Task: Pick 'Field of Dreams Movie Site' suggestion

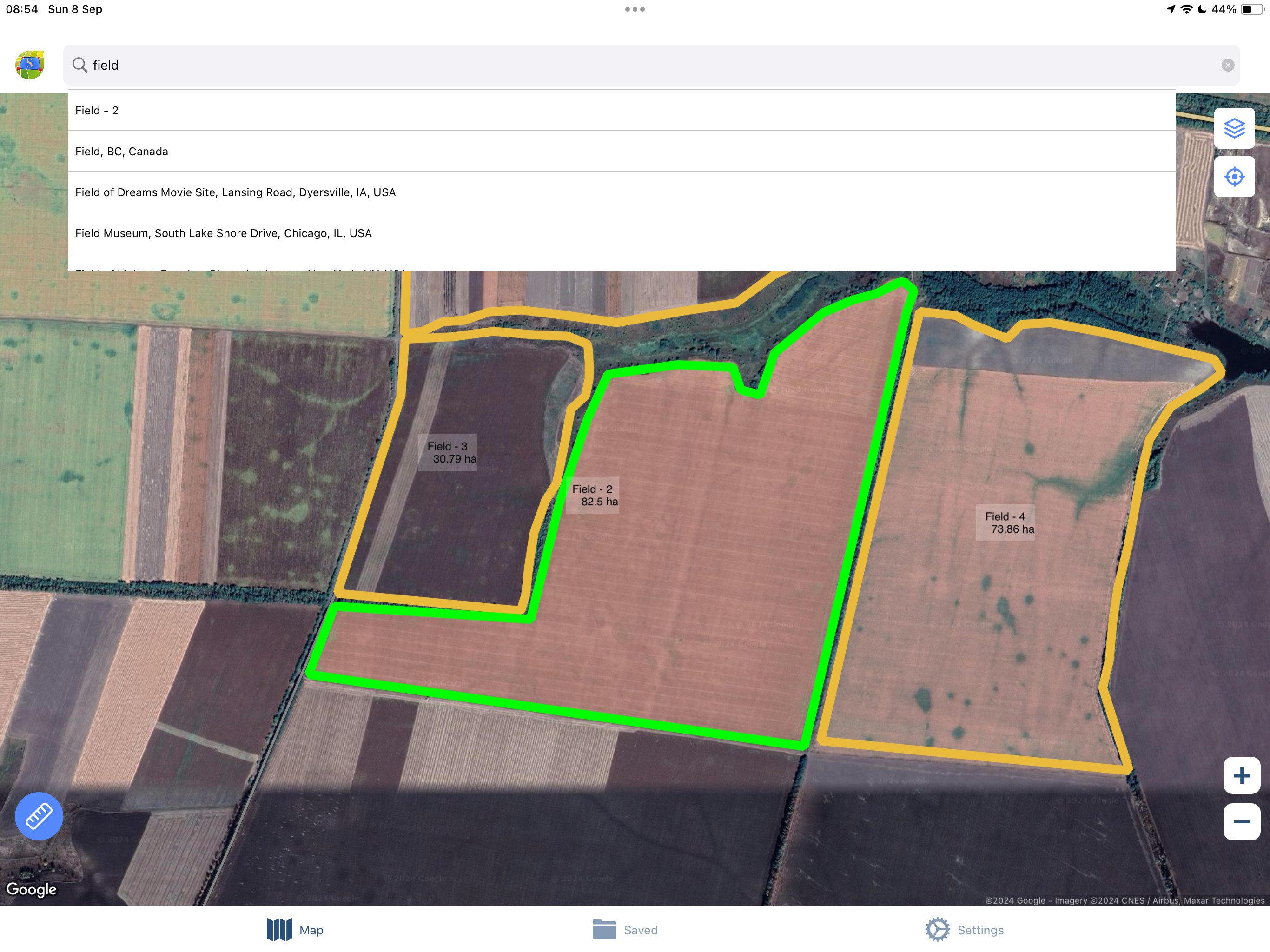Action: point(621,192)
